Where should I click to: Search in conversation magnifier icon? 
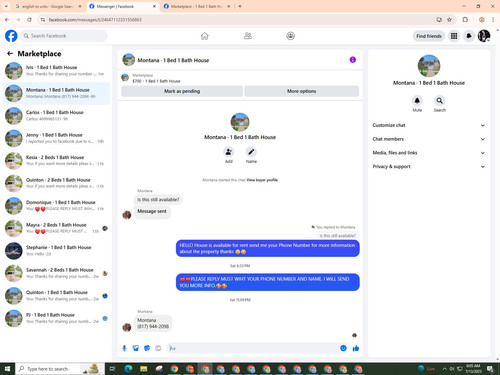point(439,100)
